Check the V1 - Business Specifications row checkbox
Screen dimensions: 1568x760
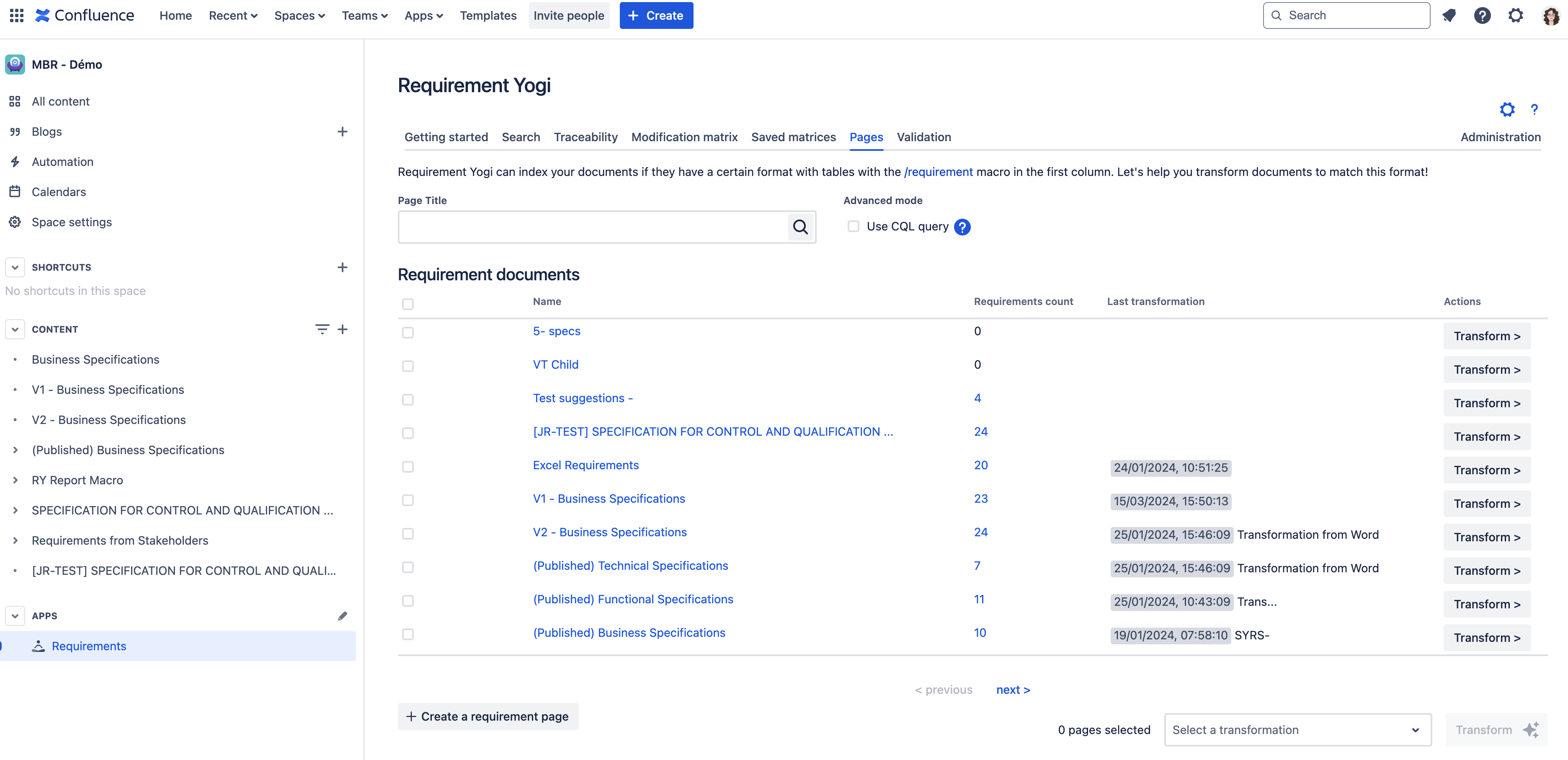[407, 500]
